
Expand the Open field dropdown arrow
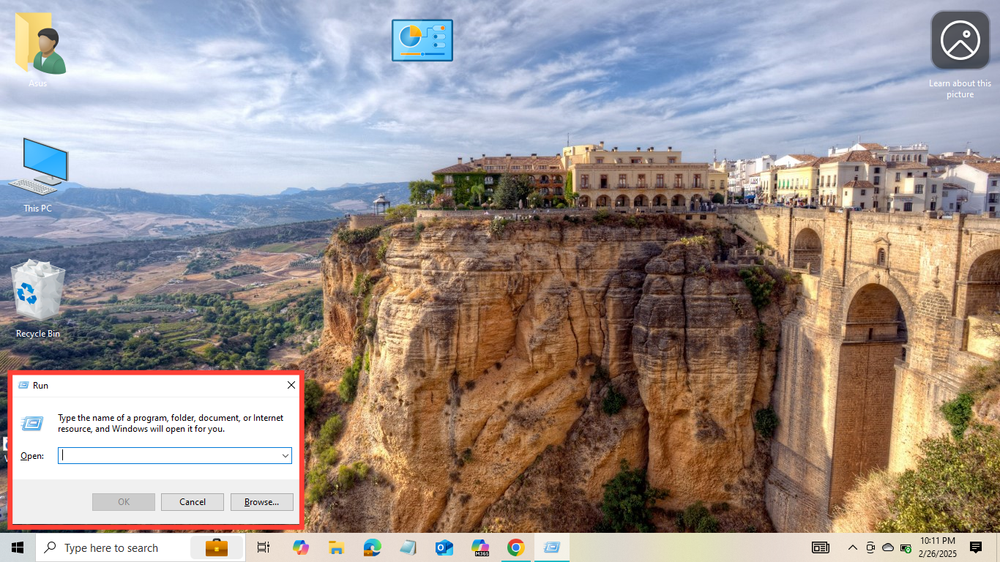click(x=285, y=455)
